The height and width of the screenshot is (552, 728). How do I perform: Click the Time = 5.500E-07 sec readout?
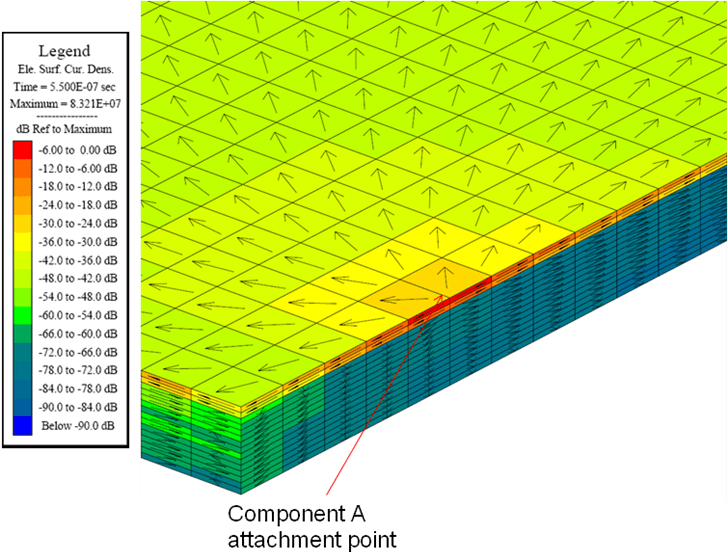pyautogui.click(x=64, y=87)
